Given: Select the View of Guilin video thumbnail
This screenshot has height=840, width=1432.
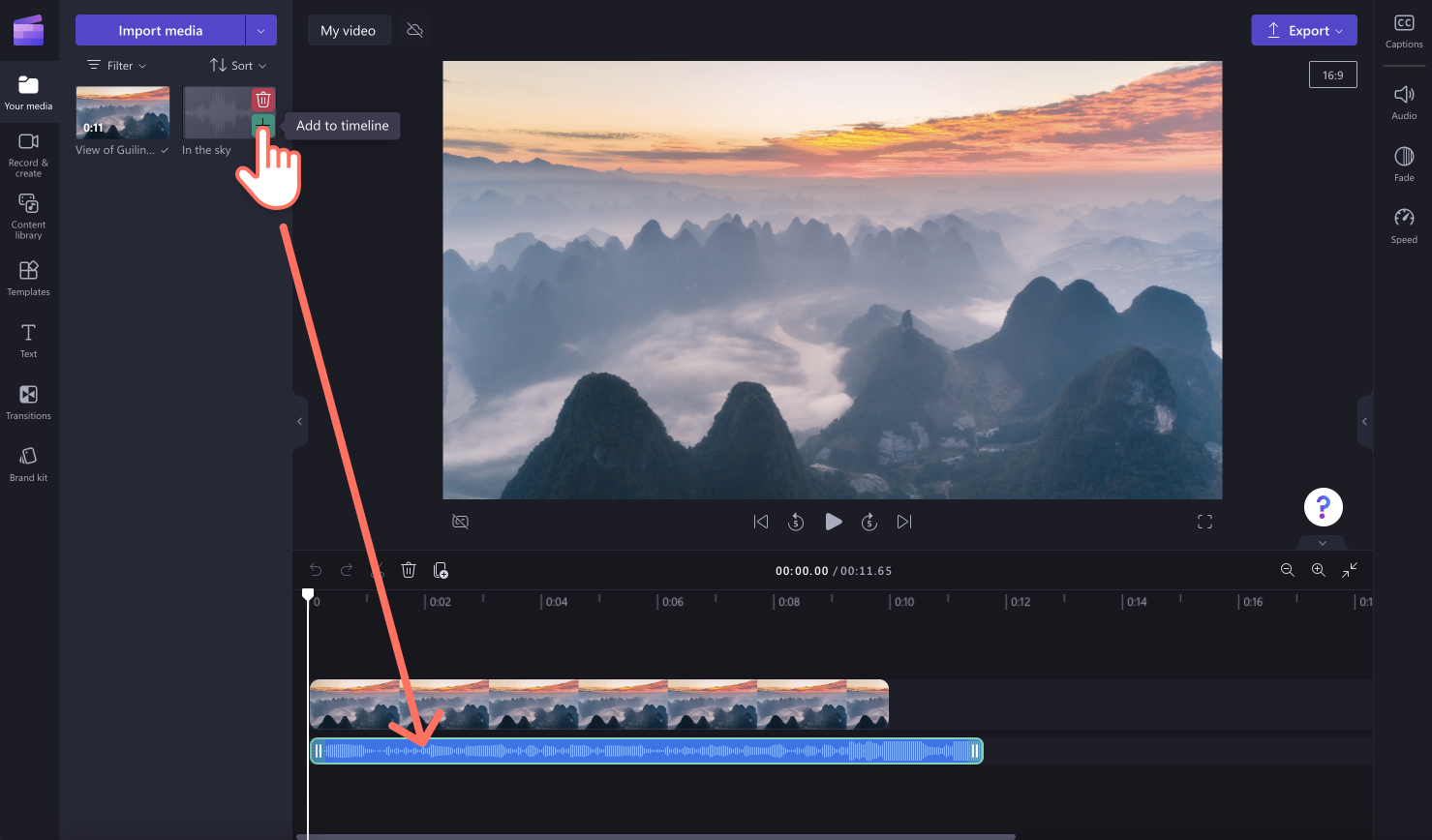Looking at the screenshot, I should pos(123,112).
